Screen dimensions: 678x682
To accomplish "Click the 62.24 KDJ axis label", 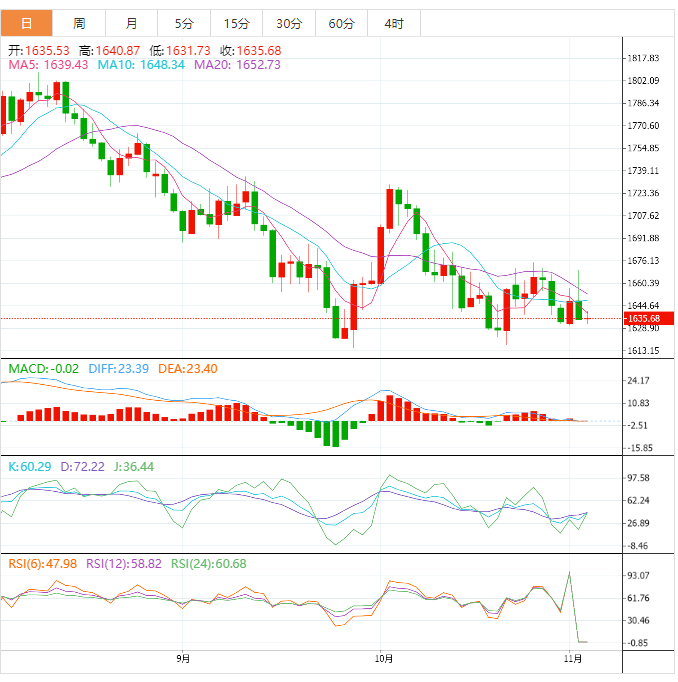I will (638, 501).
